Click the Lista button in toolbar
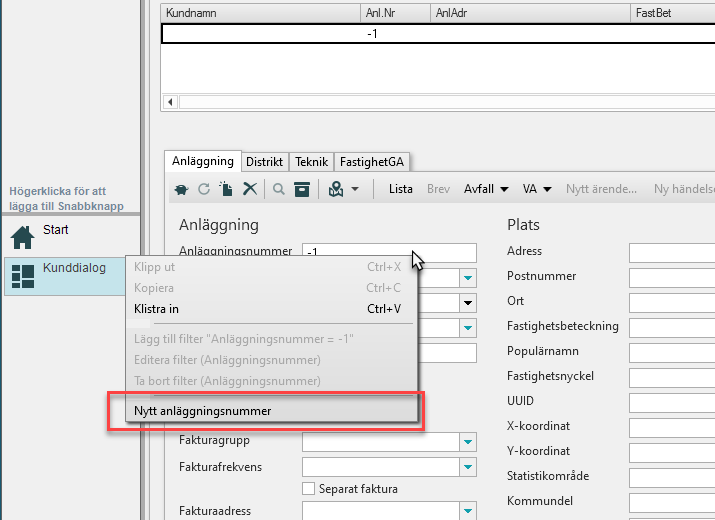The height and width of the screenshot is (520, 715). [400, 188]
